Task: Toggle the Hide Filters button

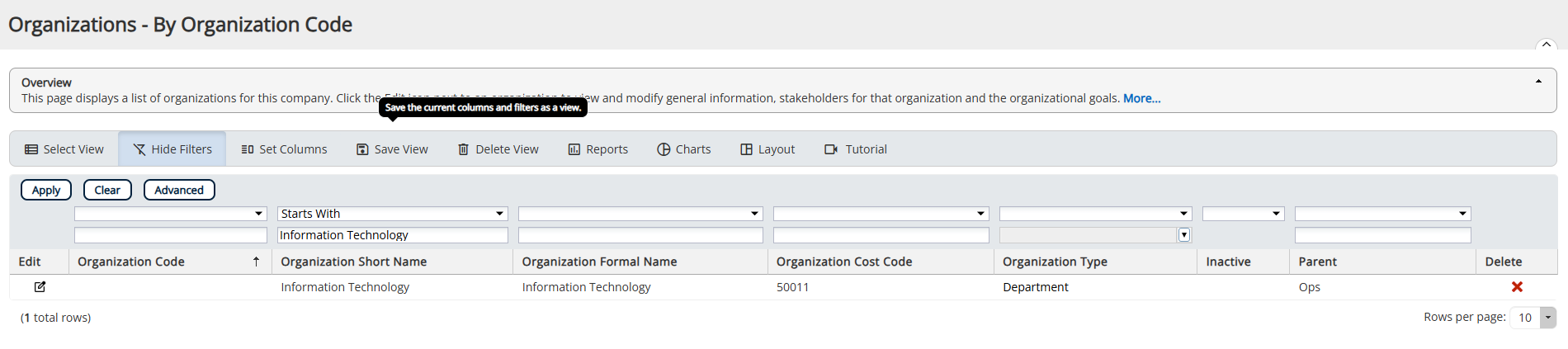Action: point(172,149)
